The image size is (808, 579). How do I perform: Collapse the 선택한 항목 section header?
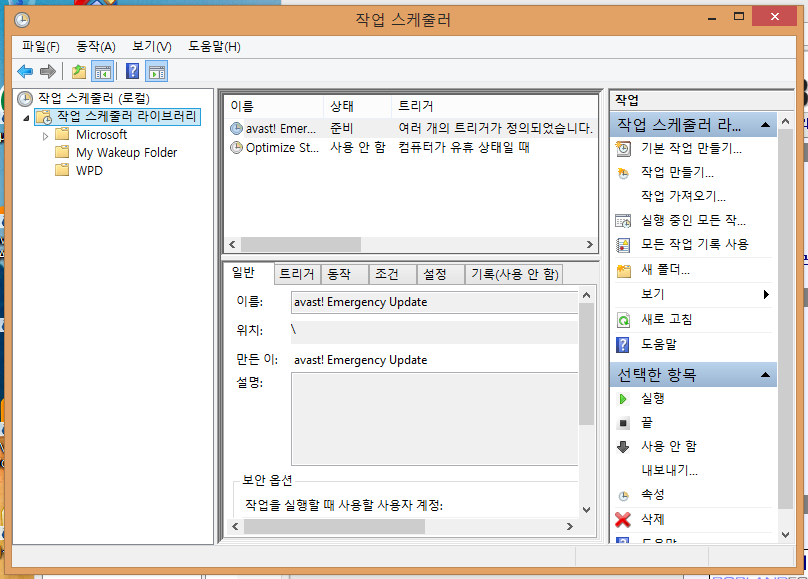[765, 375]
